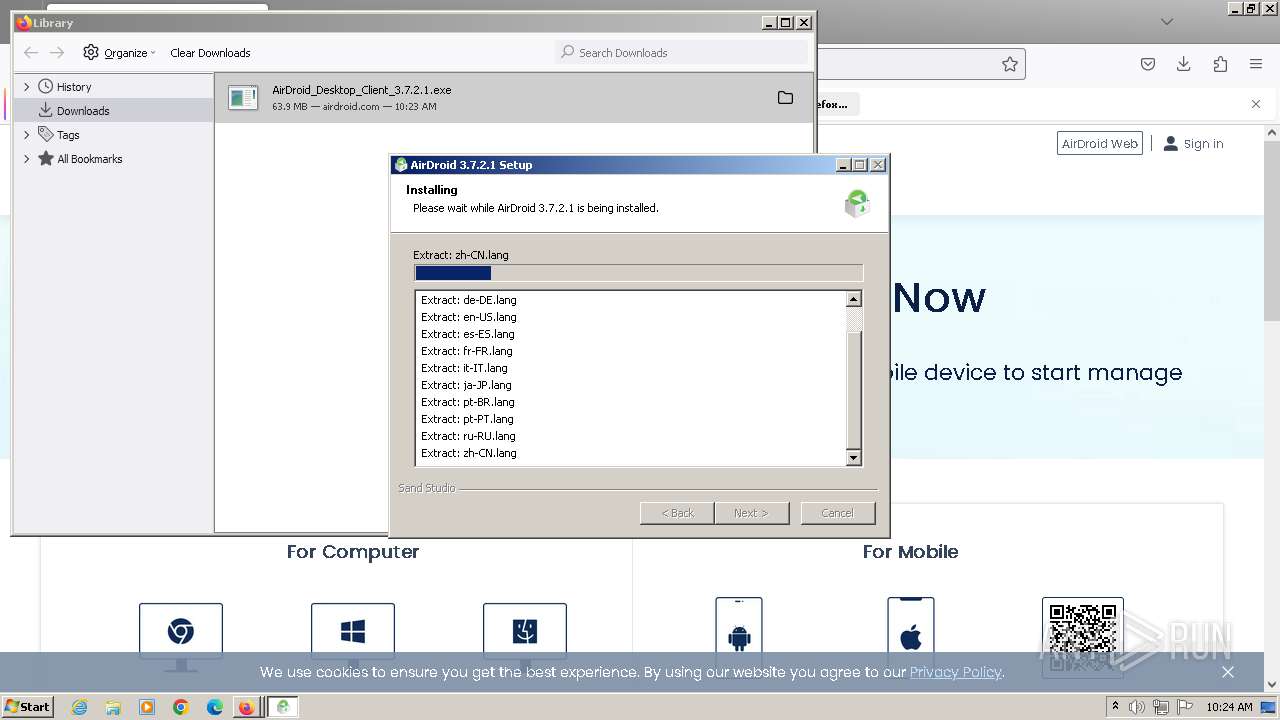Select the "Extract: it-IT.lang" log line

point(464,368)
